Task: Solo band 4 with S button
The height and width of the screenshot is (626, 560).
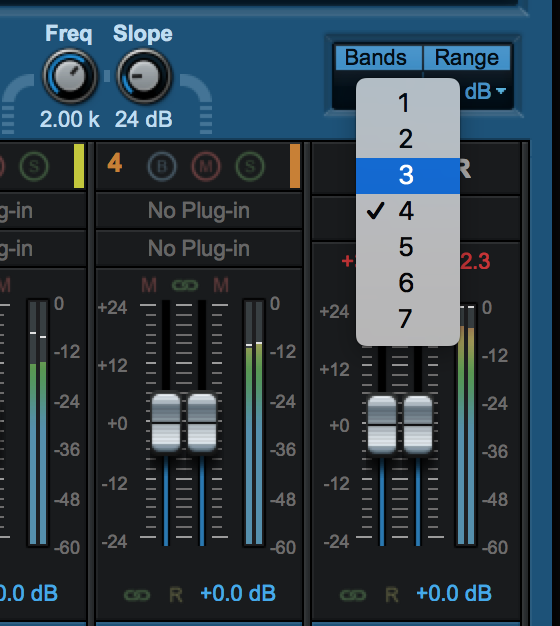Action: [x=250, y=166]
